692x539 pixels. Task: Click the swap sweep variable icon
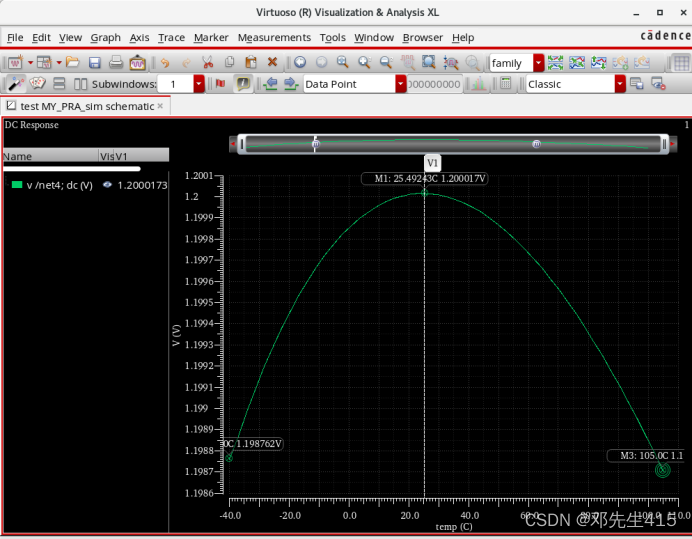(x=598, y=63)
